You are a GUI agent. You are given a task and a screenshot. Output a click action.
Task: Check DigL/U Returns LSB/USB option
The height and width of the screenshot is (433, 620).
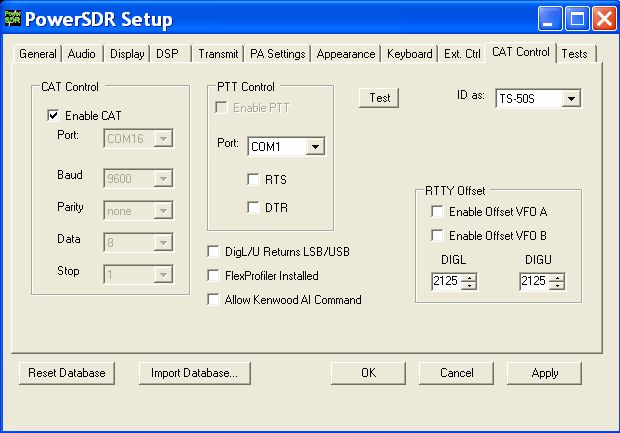(x=214, y=251)
